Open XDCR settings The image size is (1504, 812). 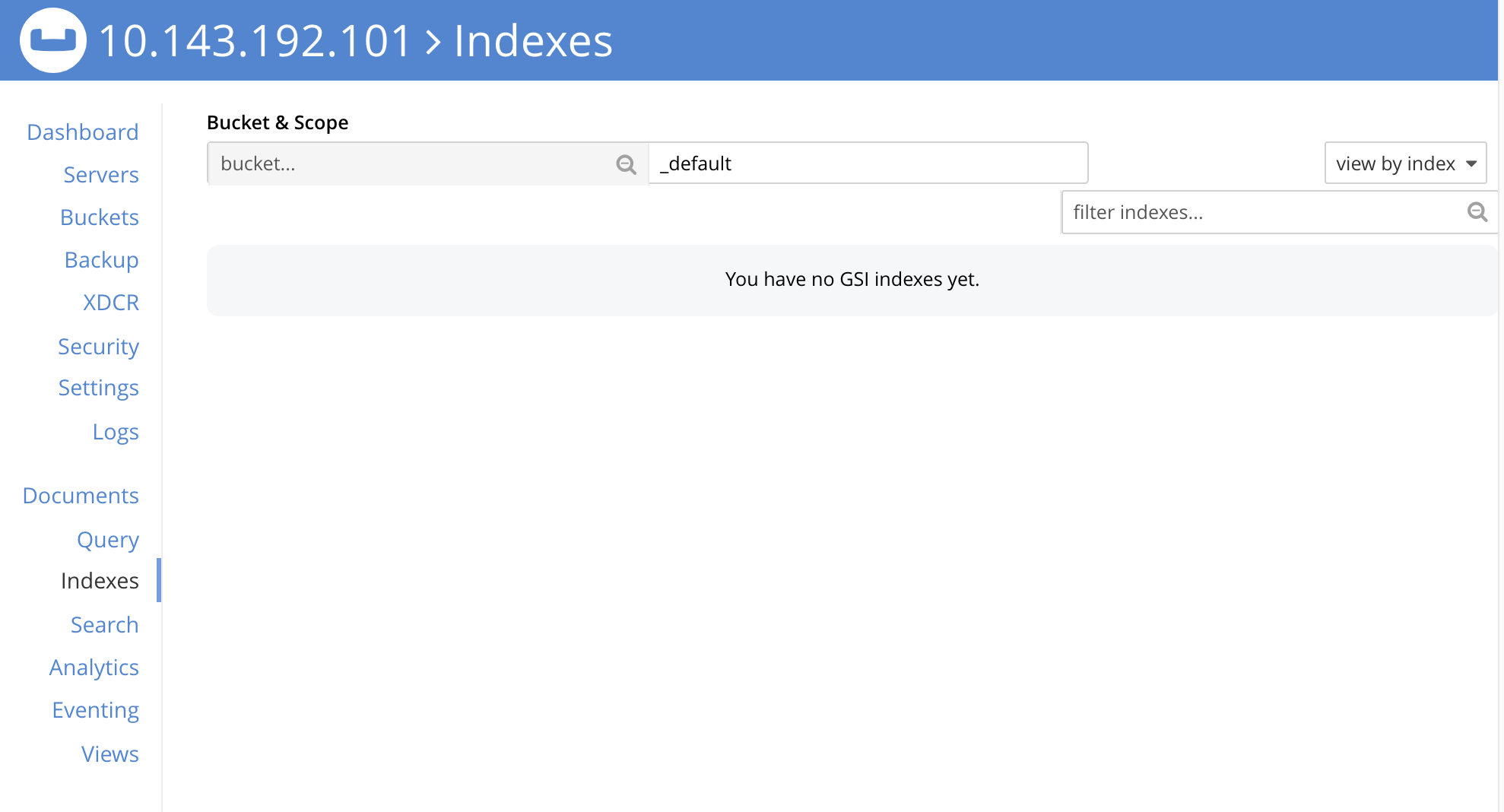110,302
